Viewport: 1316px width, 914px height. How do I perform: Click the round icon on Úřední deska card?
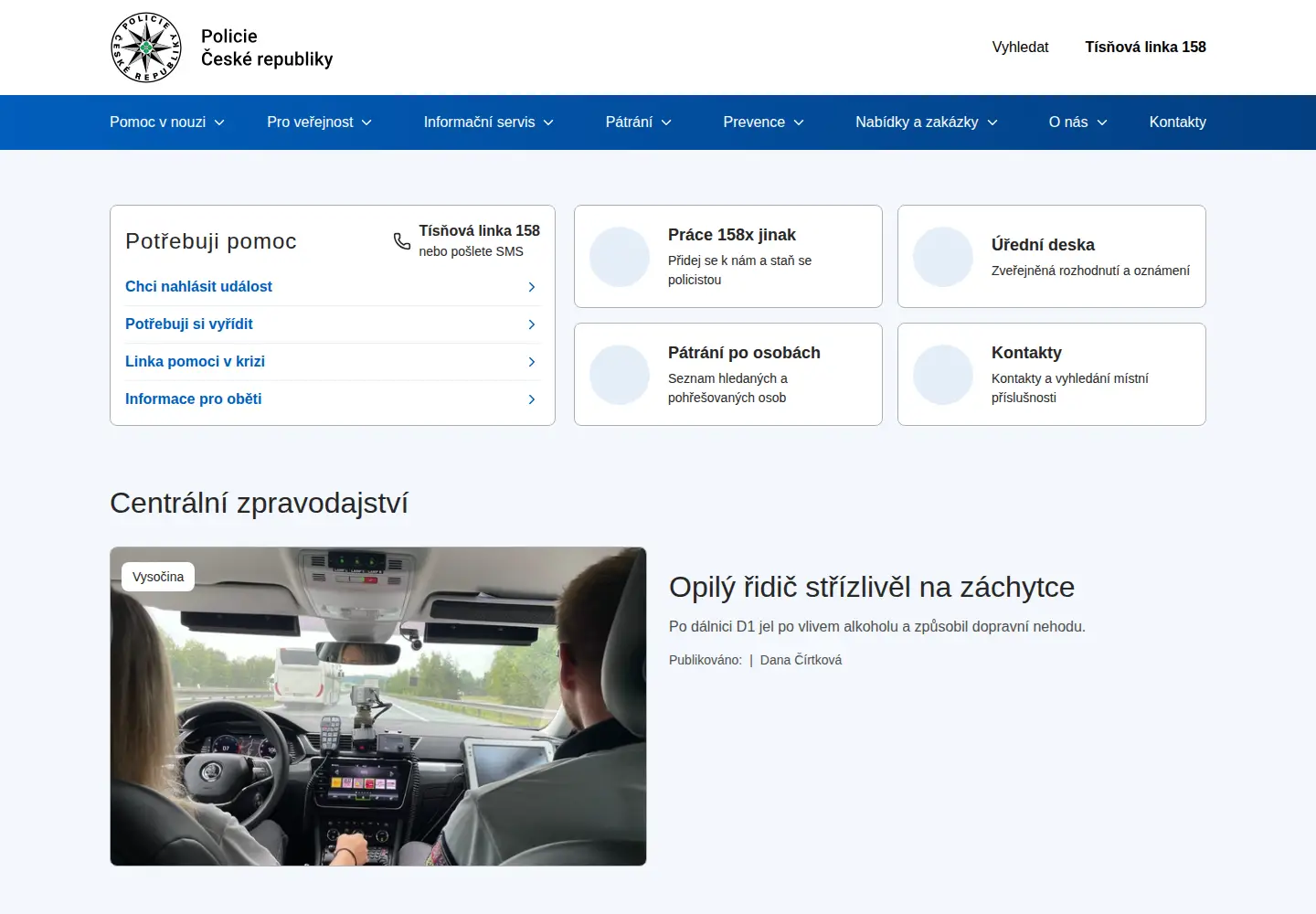943,257
